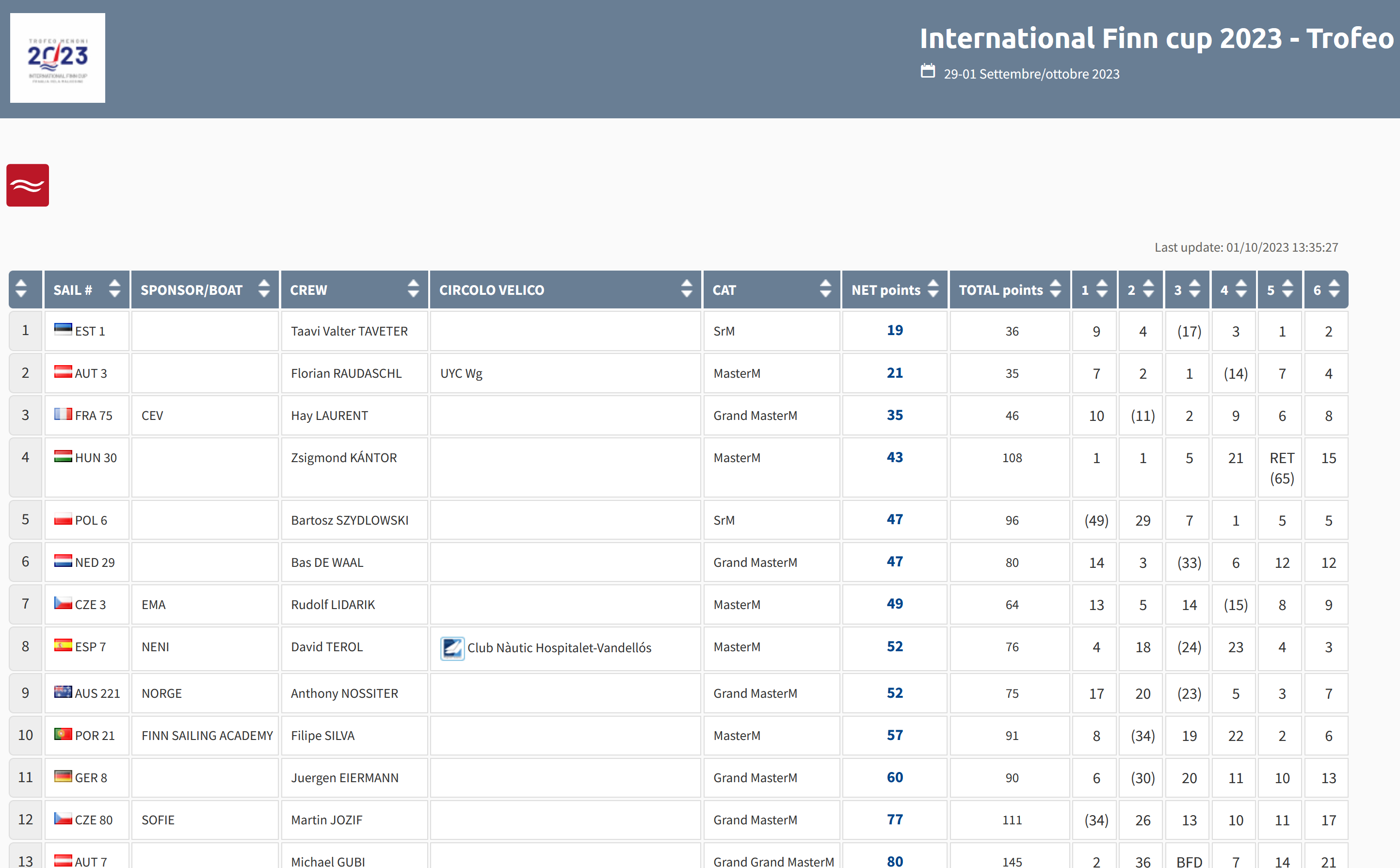
Task: Sort by race 3 column
Action: coord(1195,289)
